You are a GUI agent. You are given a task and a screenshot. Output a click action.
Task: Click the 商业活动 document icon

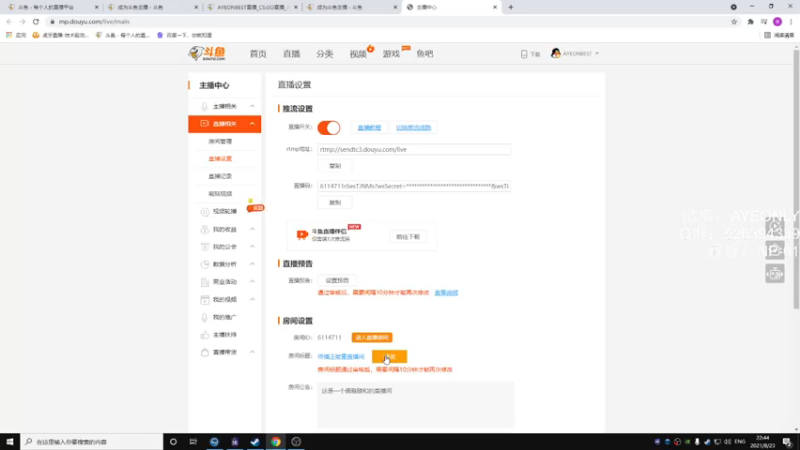[205, 282]
